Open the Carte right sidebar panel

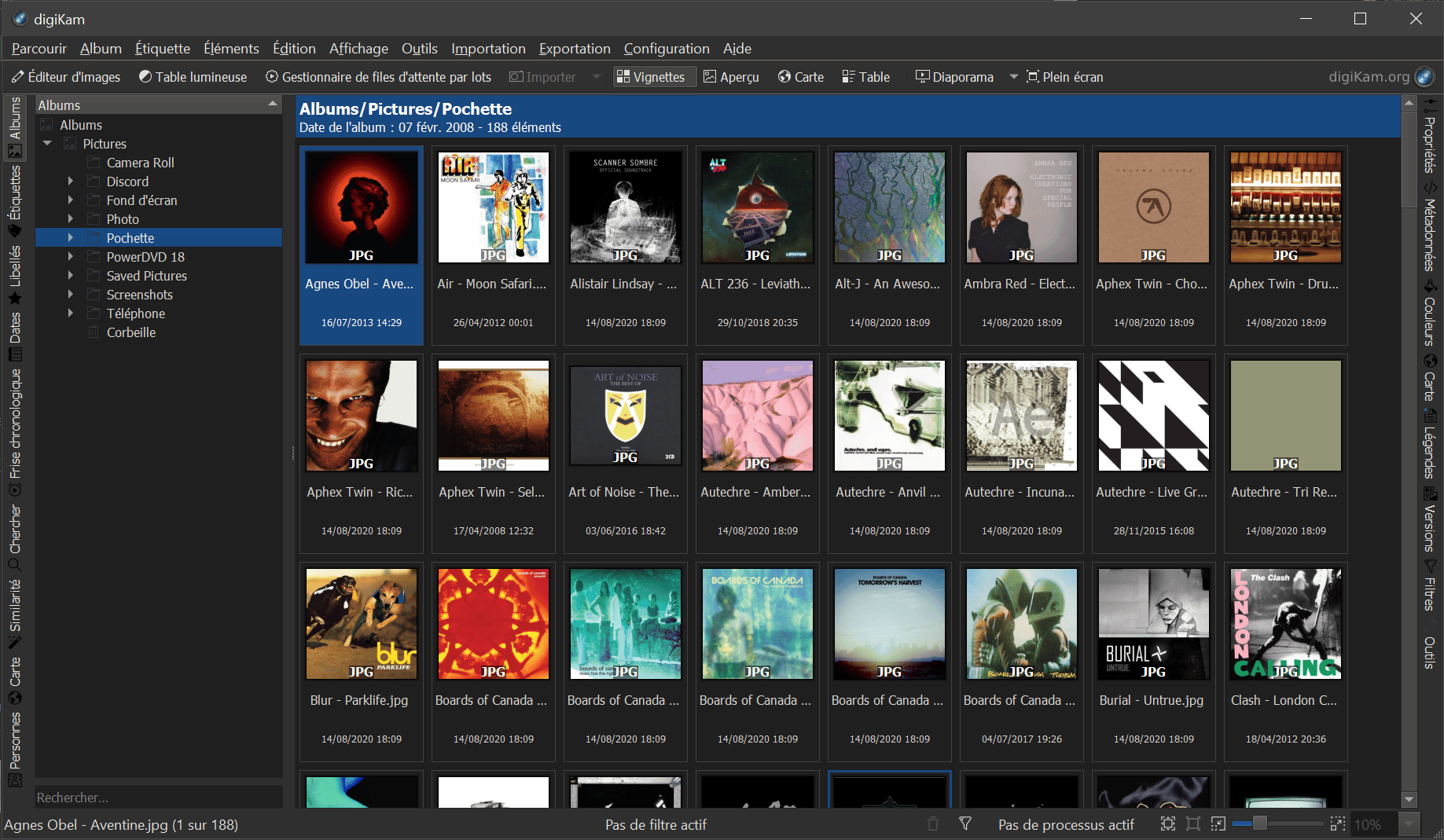[1430, 378]
